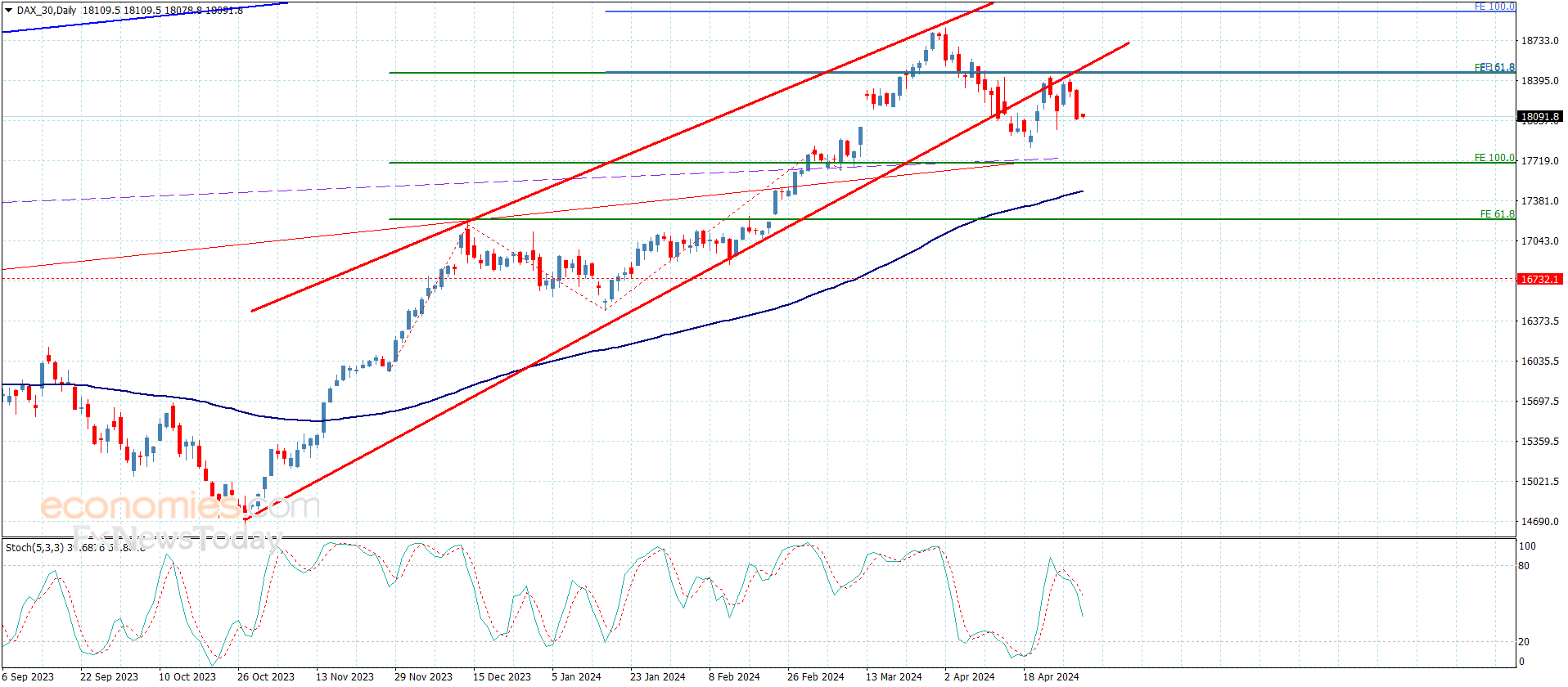
Task: Click date label 15 Dec 2023
Action: click(502, 676)
